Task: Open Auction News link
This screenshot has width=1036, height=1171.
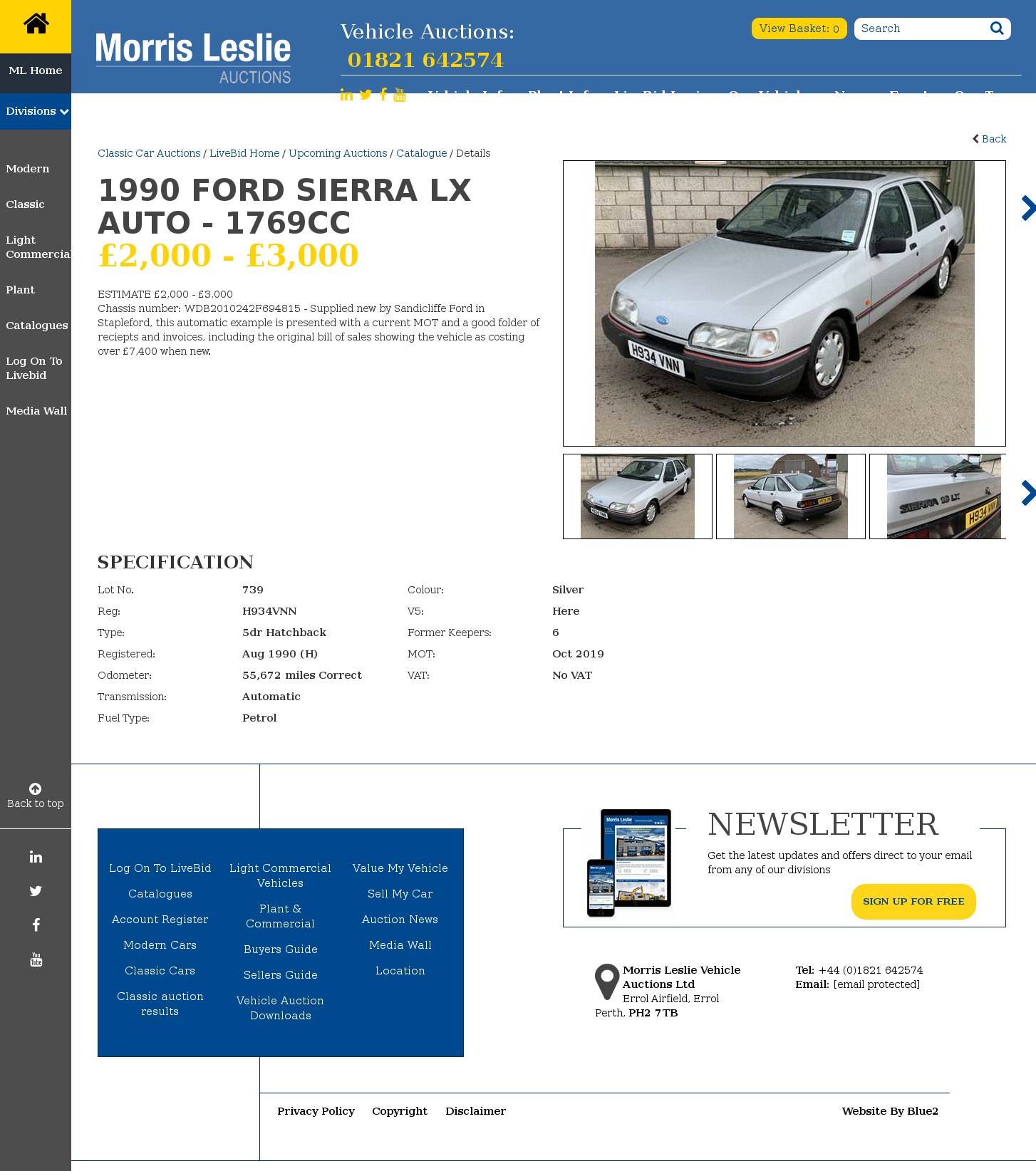Action: [400, 920]
